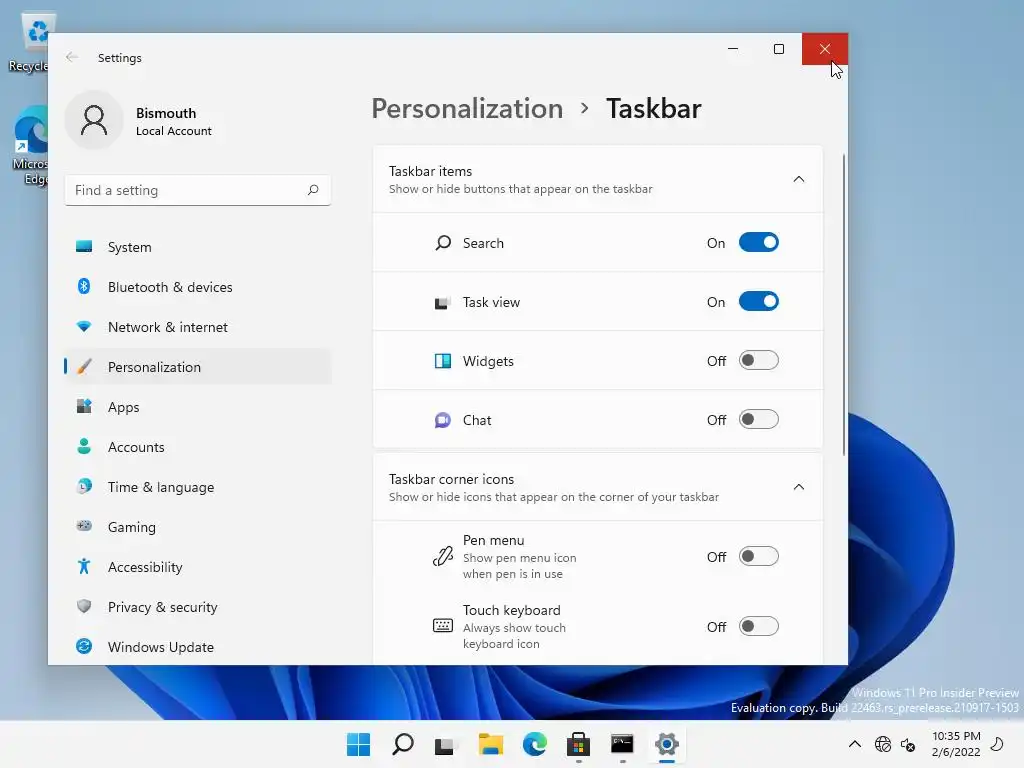The height and width of the screenshot is (768, 1024).
Task: Open Microsoft Store from the taskbar
Action: click(x=579, y=744)
